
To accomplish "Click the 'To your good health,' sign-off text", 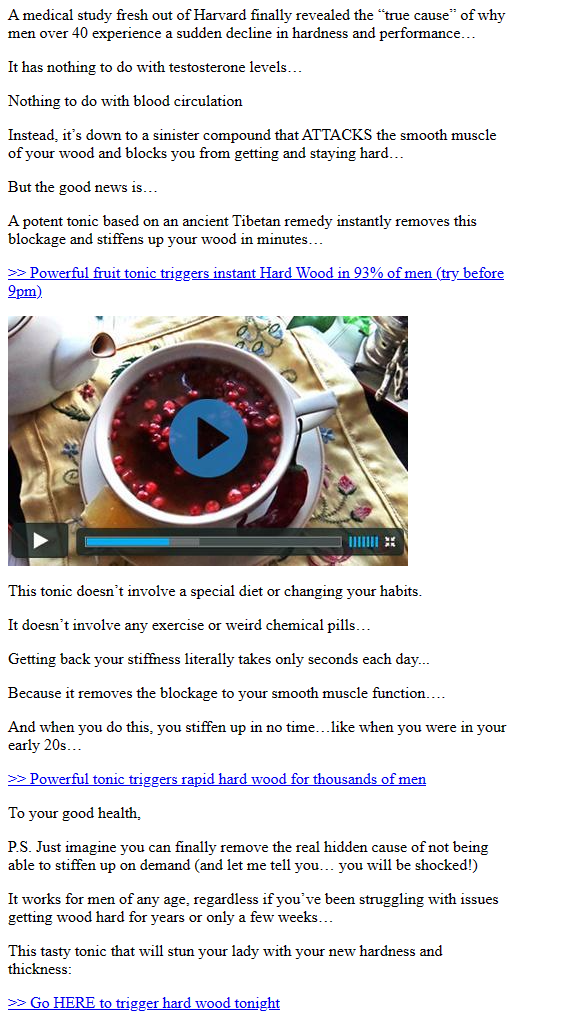I will point(74,812).
